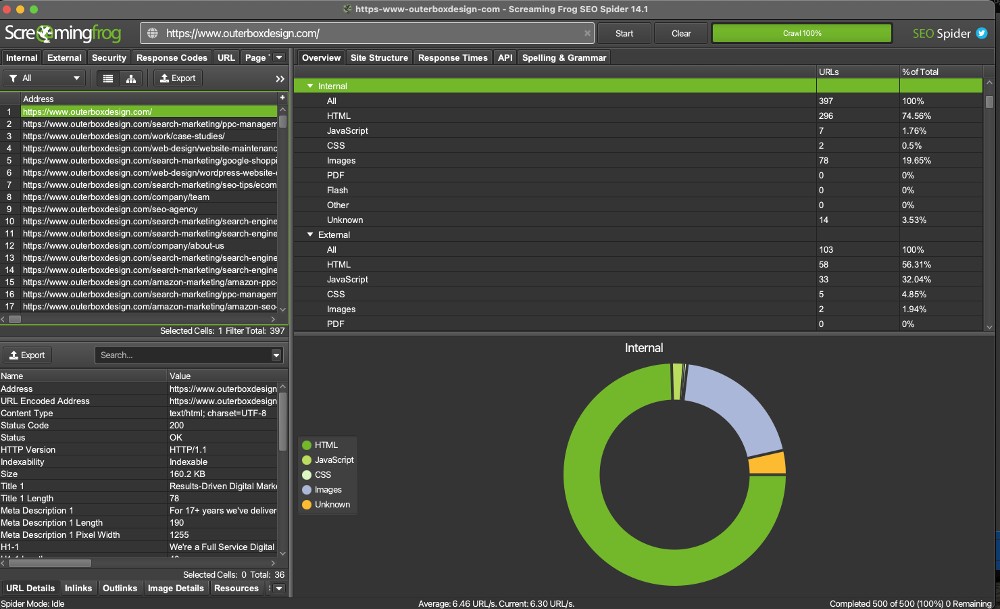Image resolution: width=1000 pixels, height=609 pixels.
Task: Select the work/case-studies URL row
Action: (149, 136)
